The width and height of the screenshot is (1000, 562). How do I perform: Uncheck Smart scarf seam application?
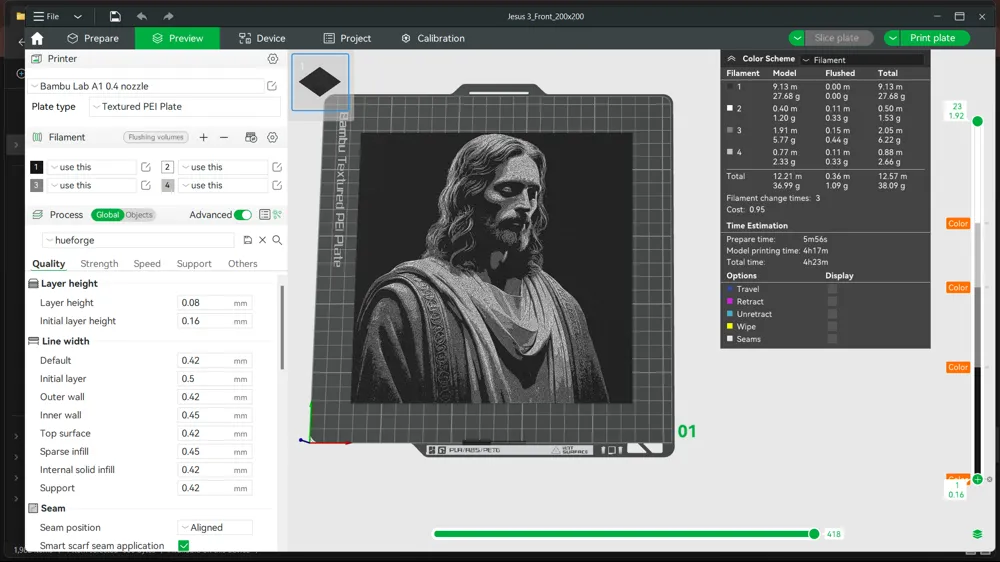184,545
